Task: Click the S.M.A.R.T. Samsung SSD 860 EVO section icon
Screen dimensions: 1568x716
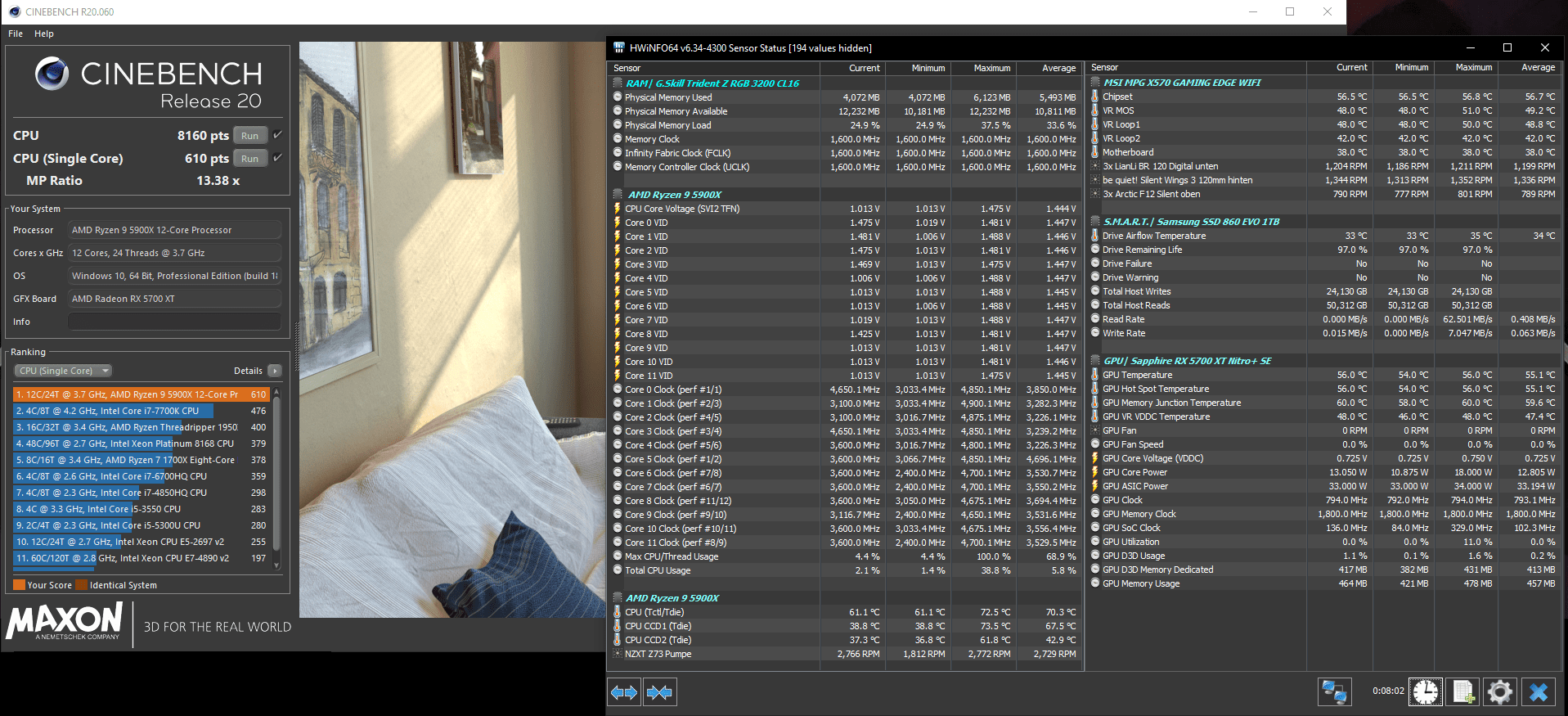Action: [x=1095, y=222]
